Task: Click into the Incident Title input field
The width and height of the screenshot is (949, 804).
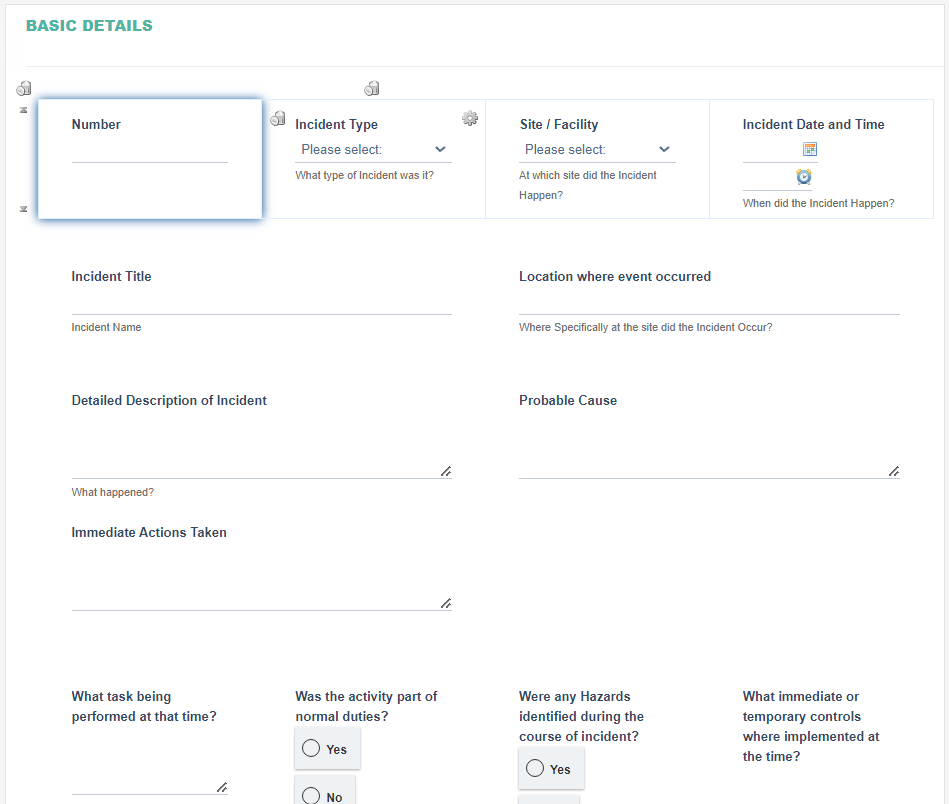Action: pyautogui.click(x=261, y=303)
